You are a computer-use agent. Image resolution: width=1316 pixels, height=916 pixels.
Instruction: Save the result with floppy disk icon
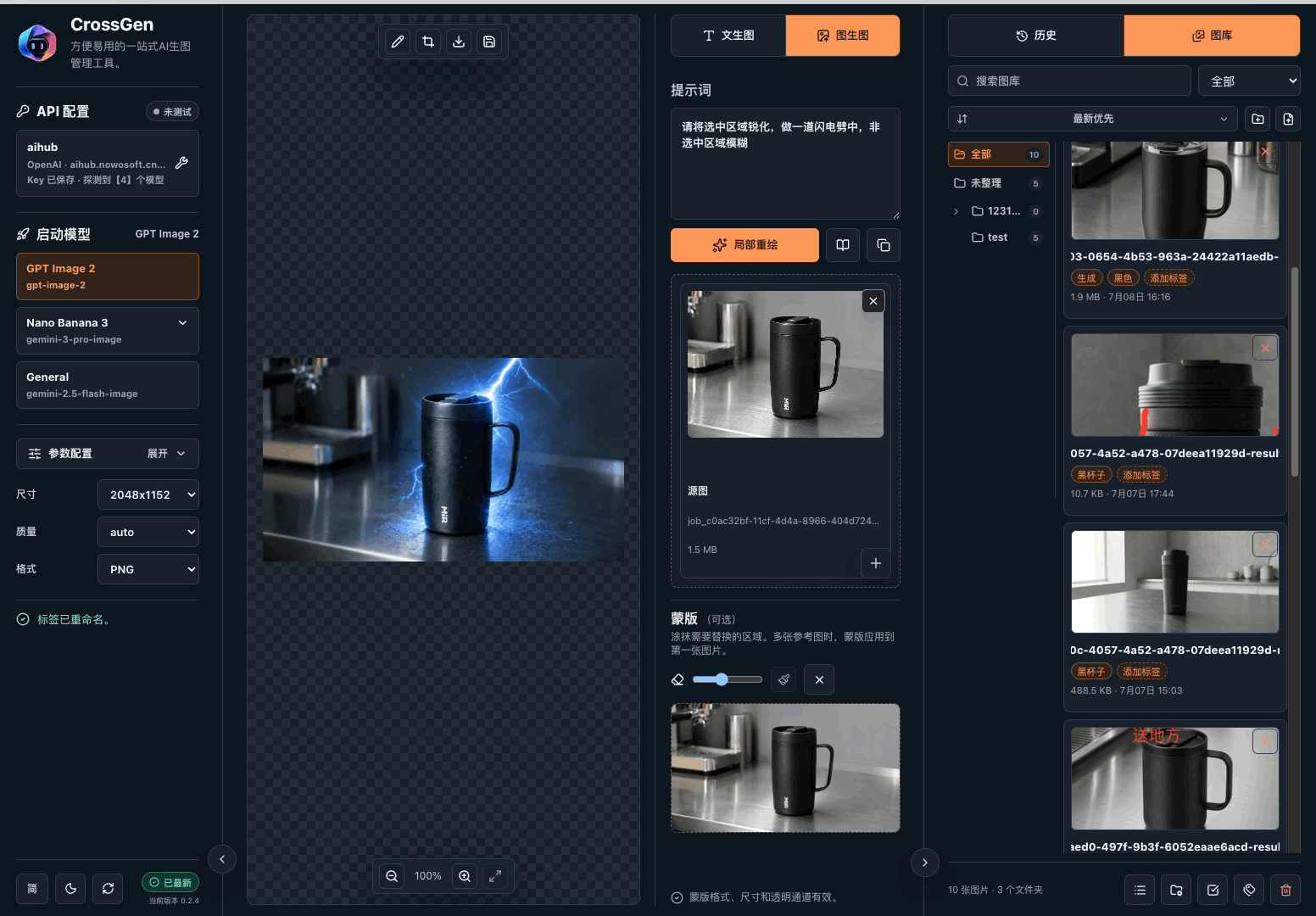(x=489, y=42)
